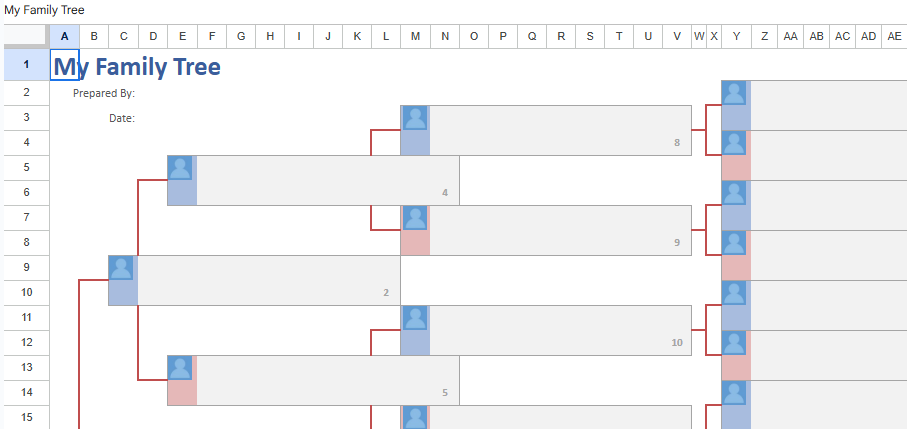Click the My Family Tree title cell
This screenshot has width=907, height=429.
click(137, 68)
